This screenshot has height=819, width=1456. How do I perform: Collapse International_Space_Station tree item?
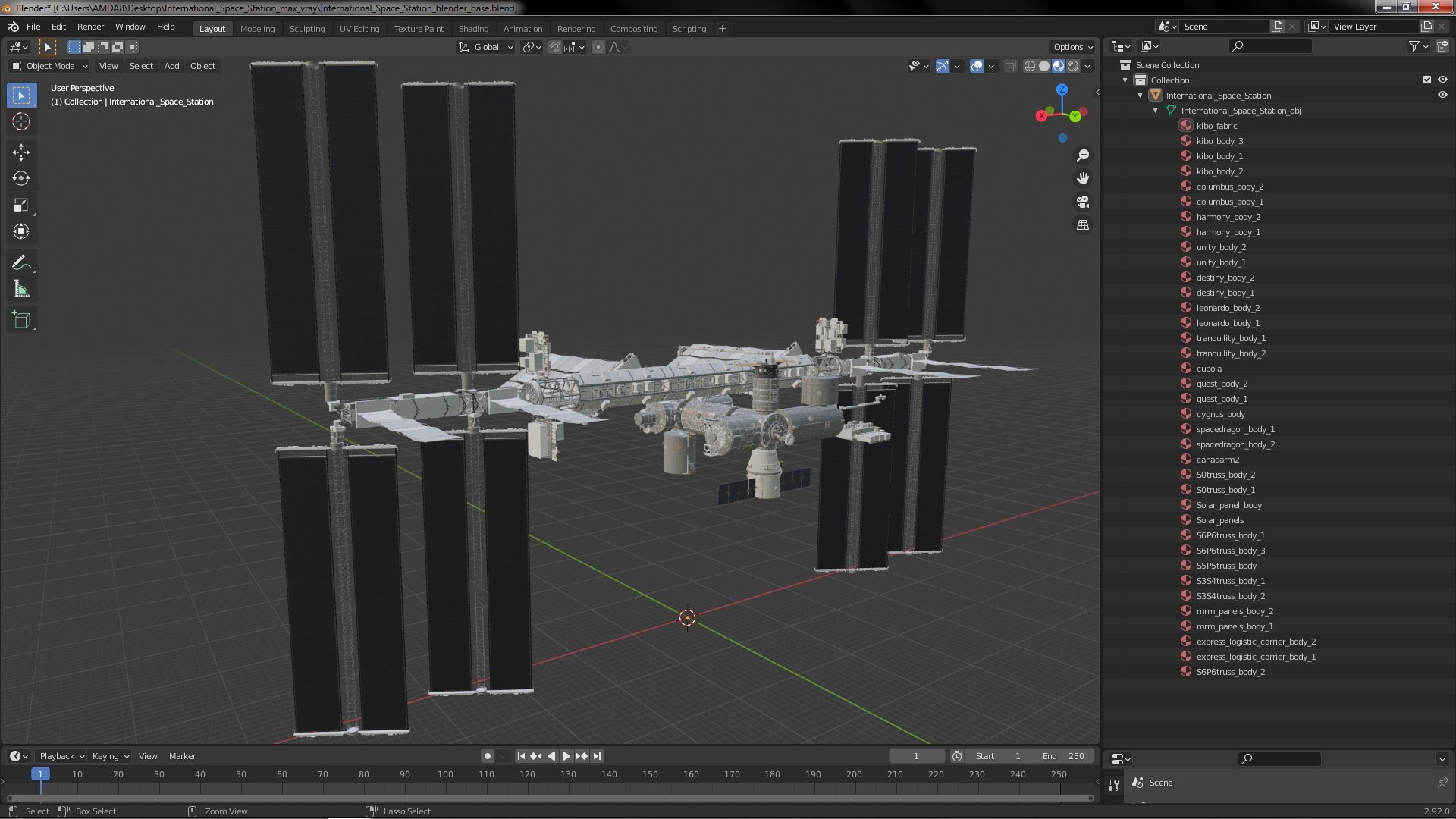click(1140, 95)
